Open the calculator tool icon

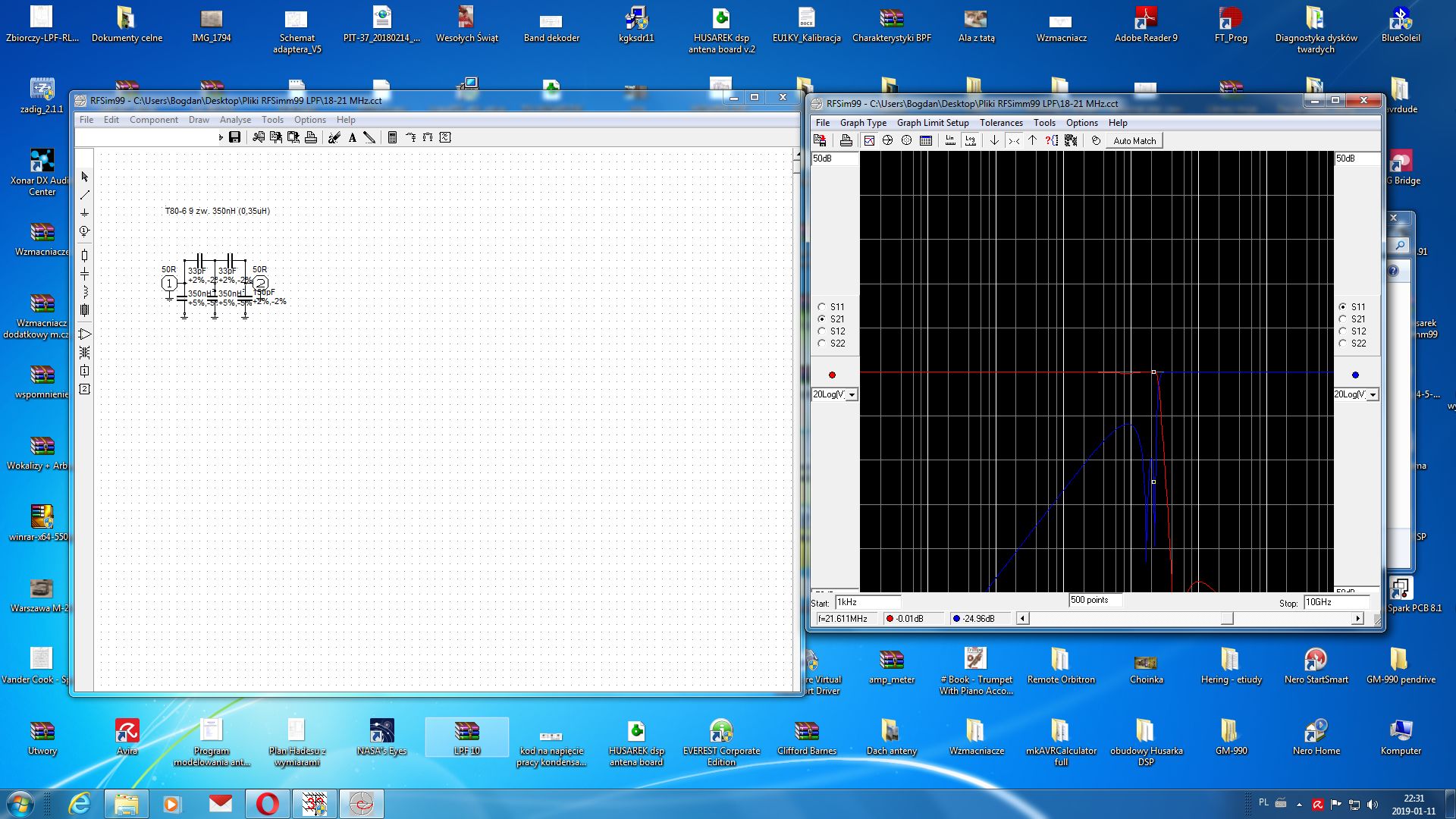(x=392, y=137)
